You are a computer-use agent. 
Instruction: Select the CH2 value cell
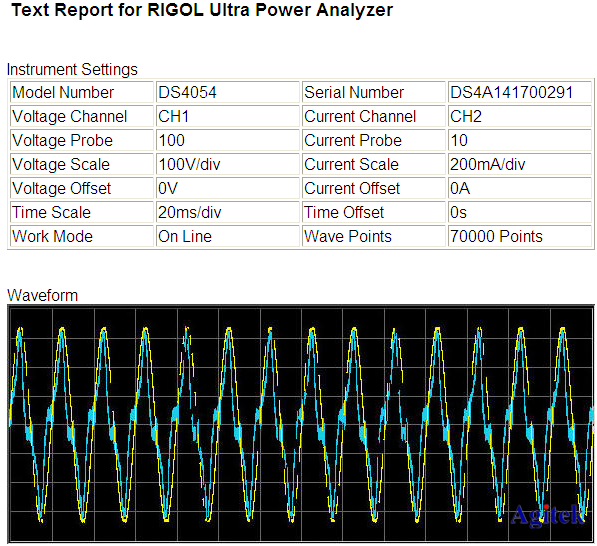(x=520, y=116)
